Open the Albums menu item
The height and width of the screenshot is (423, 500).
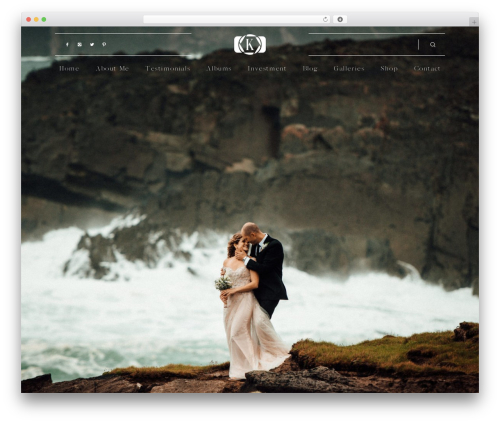click(219, 68)
